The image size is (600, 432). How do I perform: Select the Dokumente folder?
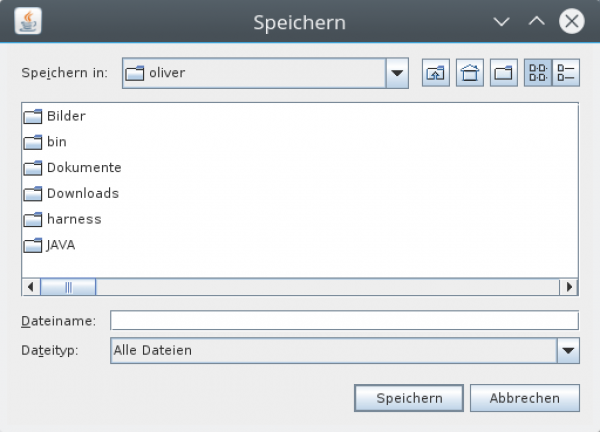[x=83, y=168]
